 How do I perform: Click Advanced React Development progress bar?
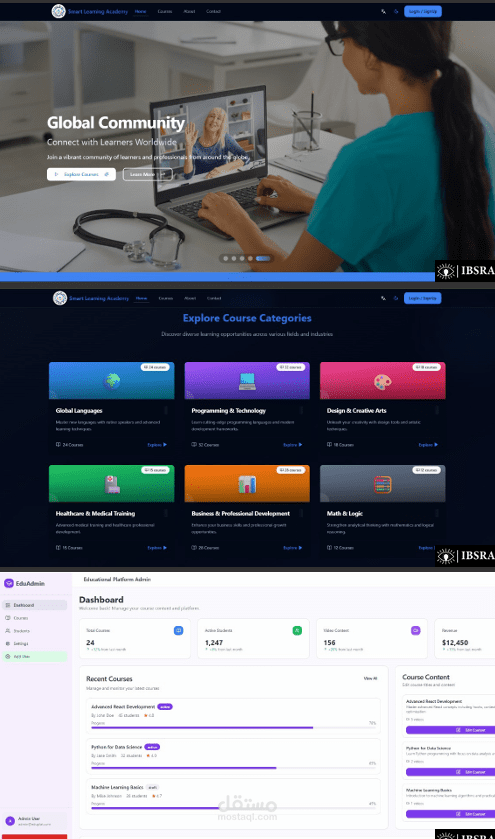(x=233, y=728)
